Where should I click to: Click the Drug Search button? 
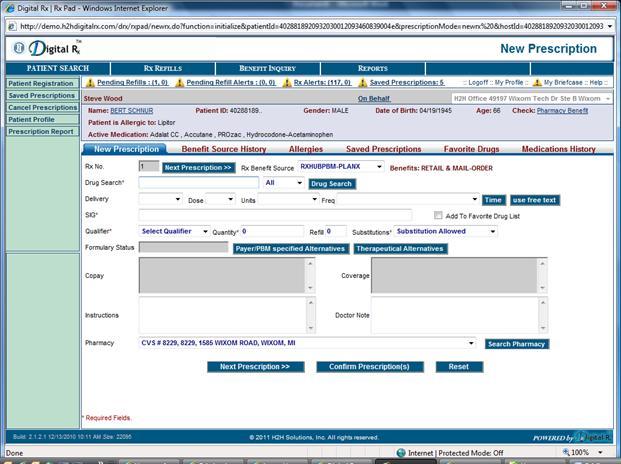(331, 184)
